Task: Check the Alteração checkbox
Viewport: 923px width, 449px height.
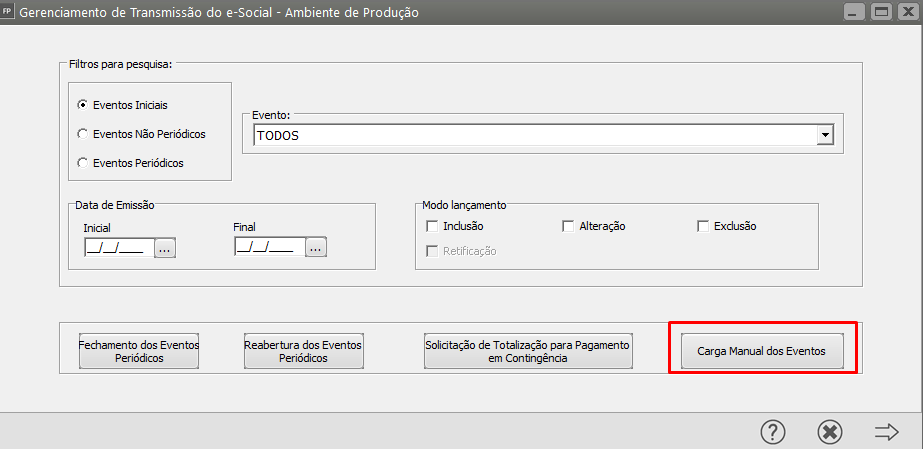Action: [x=568, y=226]
